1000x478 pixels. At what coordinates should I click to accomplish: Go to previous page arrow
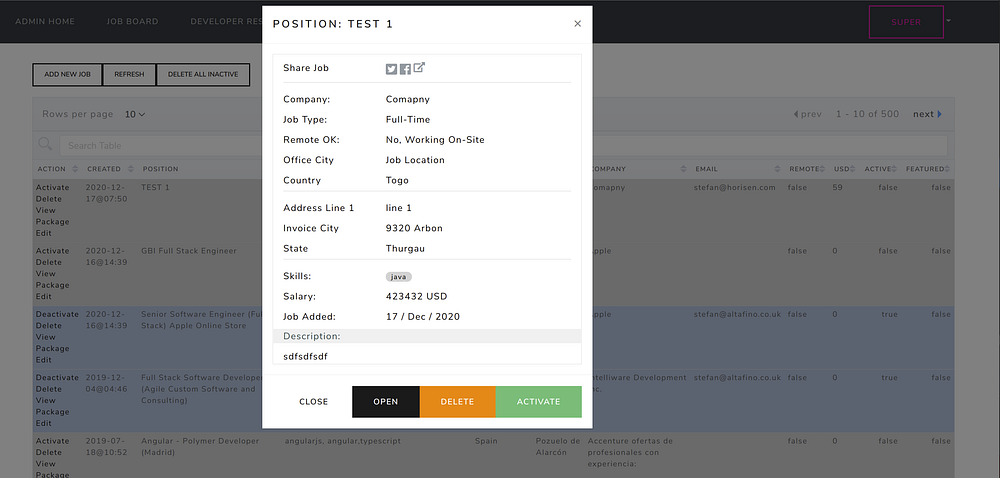(x=796, y=114)
